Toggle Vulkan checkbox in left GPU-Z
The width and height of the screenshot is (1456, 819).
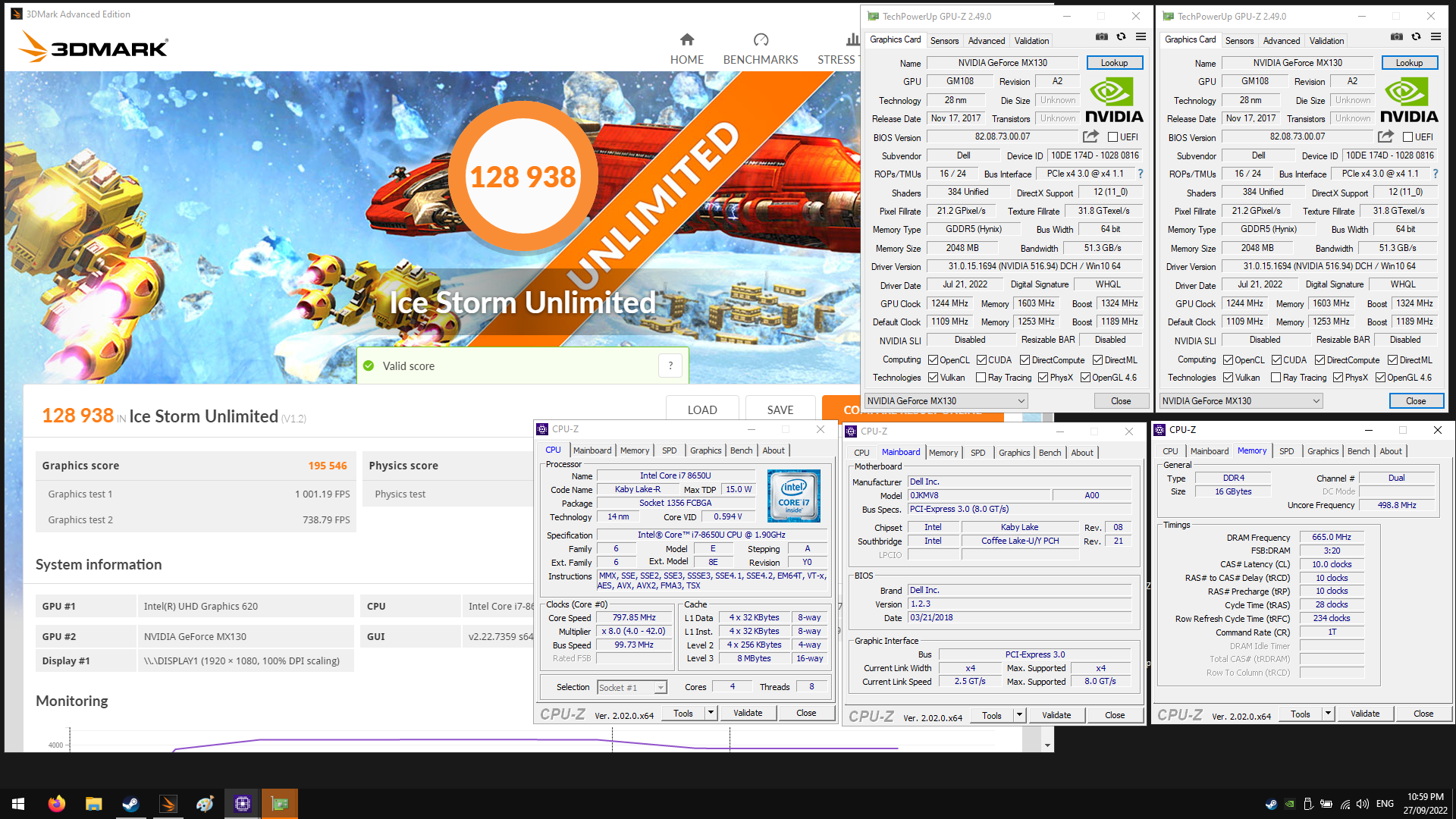[x=934, y=378]
